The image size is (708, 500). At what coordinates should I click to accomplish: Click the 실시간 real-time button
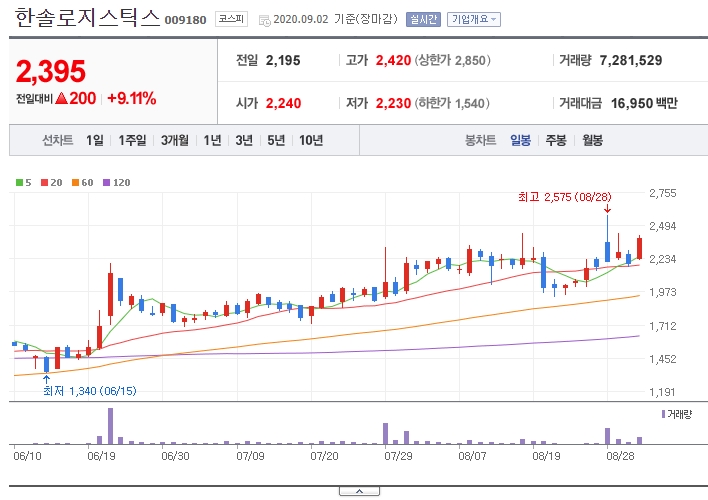[x=423, y=19]
